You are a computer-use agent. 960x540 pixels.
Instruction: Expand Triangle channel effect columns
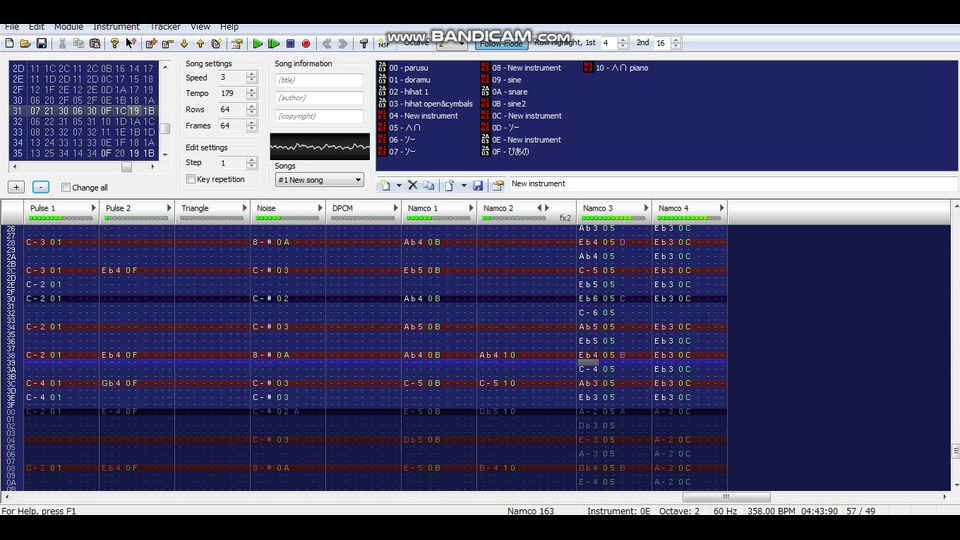(244, 208)
